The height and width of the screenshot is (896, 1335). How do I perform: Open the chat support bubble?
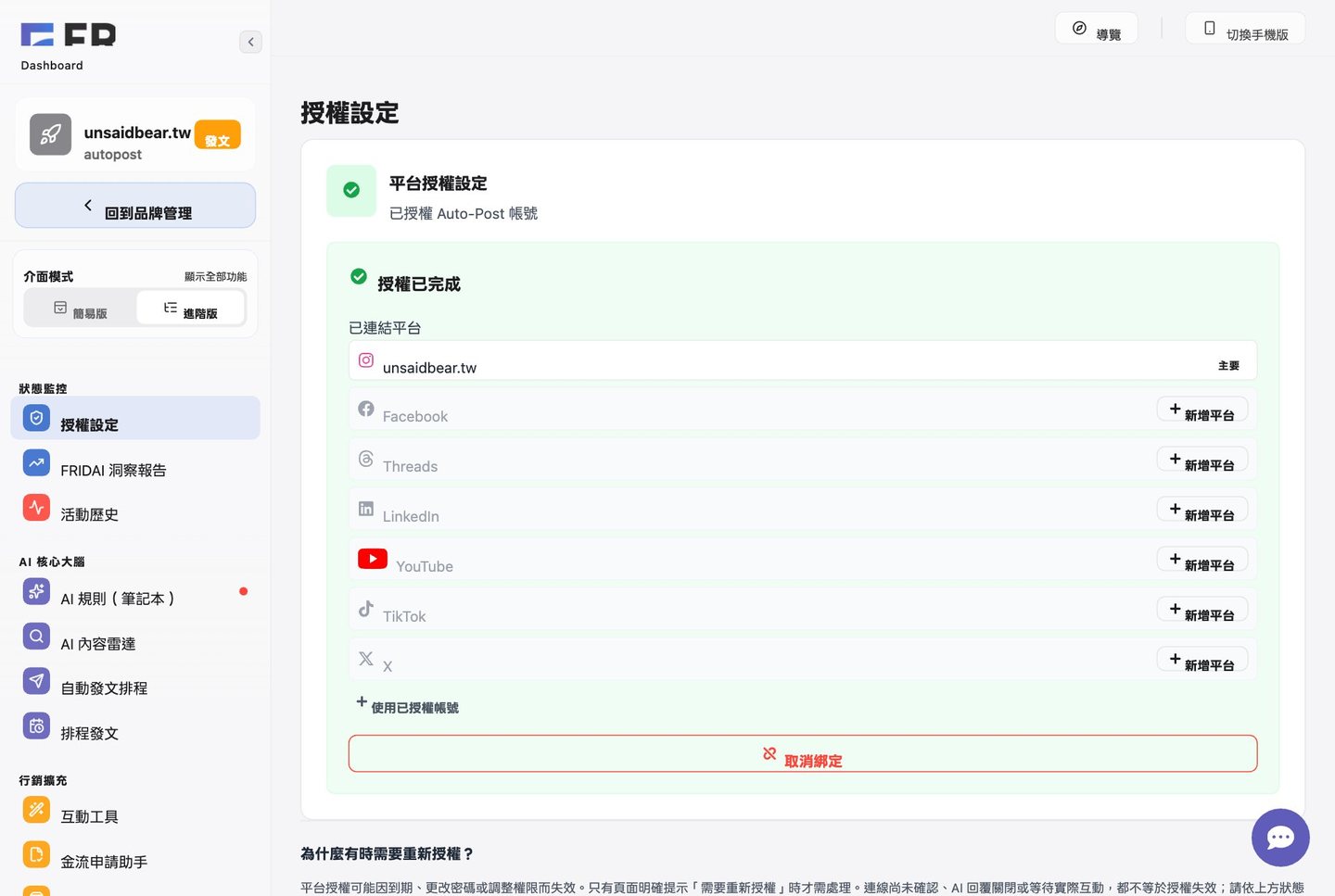click(x=1280, y=838)
